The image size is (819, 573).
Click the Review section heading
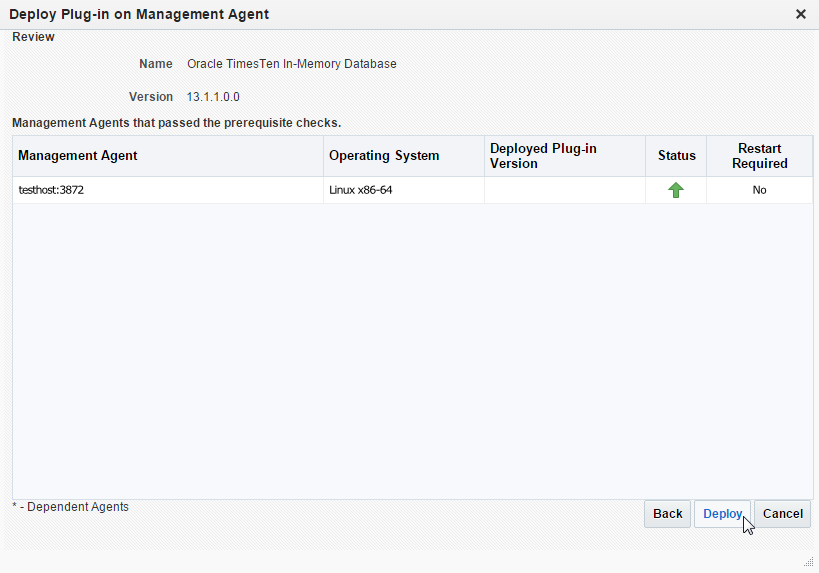pyautogui.click(x=33, y=37)
